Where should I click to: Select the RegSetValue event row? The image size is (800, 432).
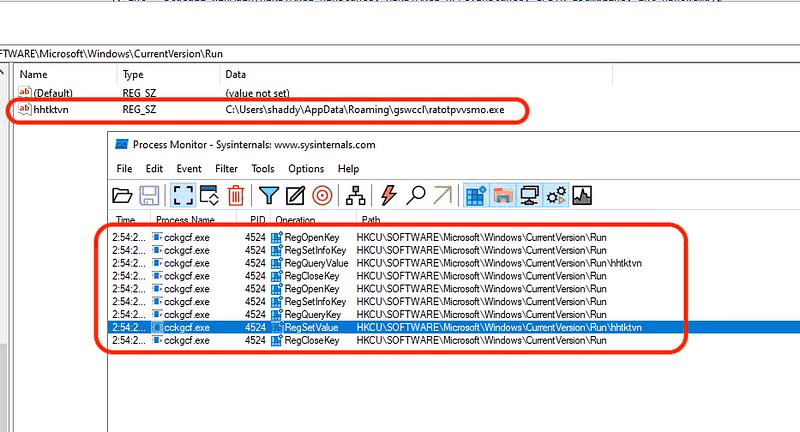(x=455, y=327)
